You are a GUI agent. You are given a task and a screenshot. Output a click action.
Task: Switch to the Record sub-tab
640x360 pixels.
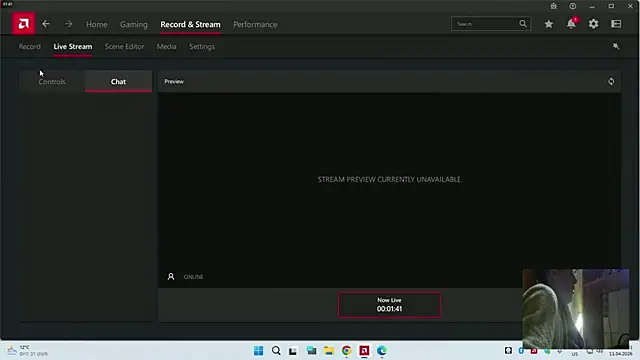(30, 47)
